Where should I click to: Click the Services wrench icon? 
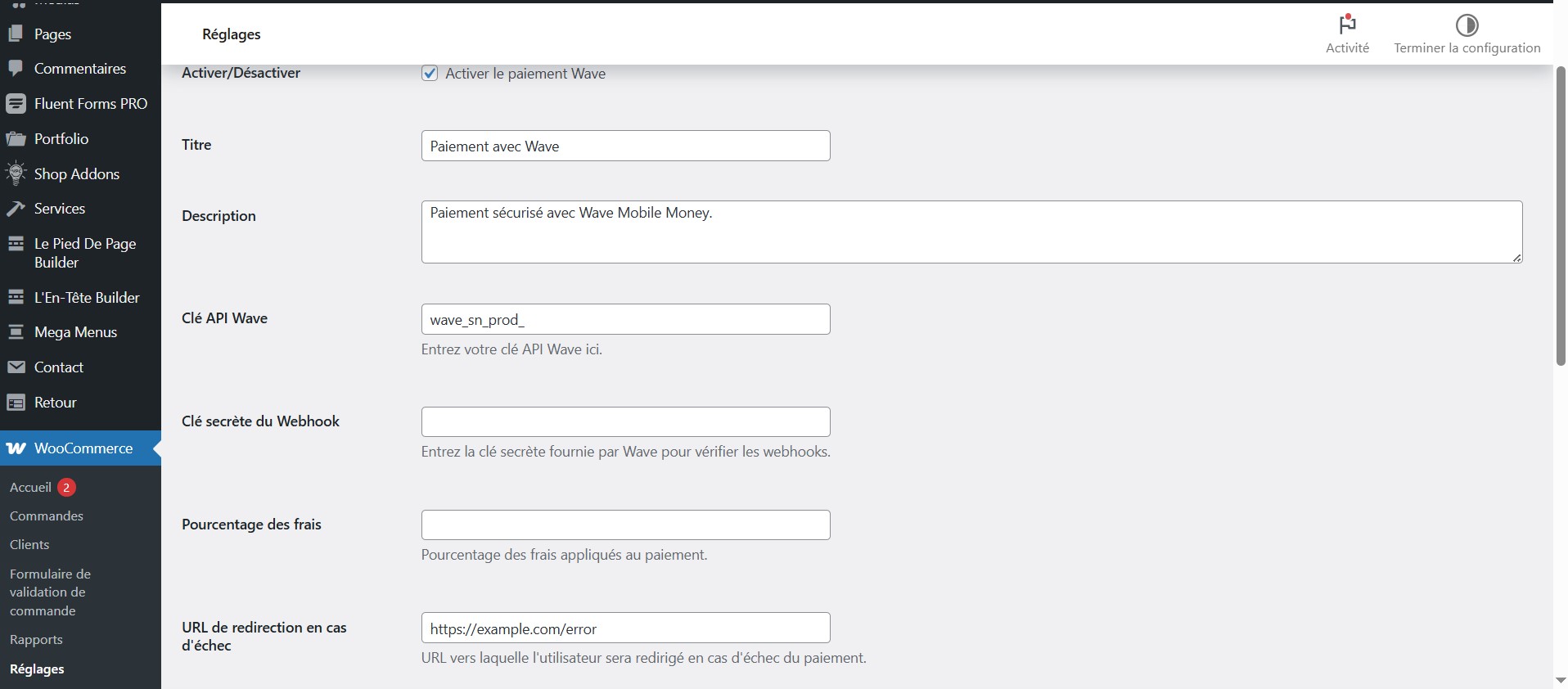16,209
